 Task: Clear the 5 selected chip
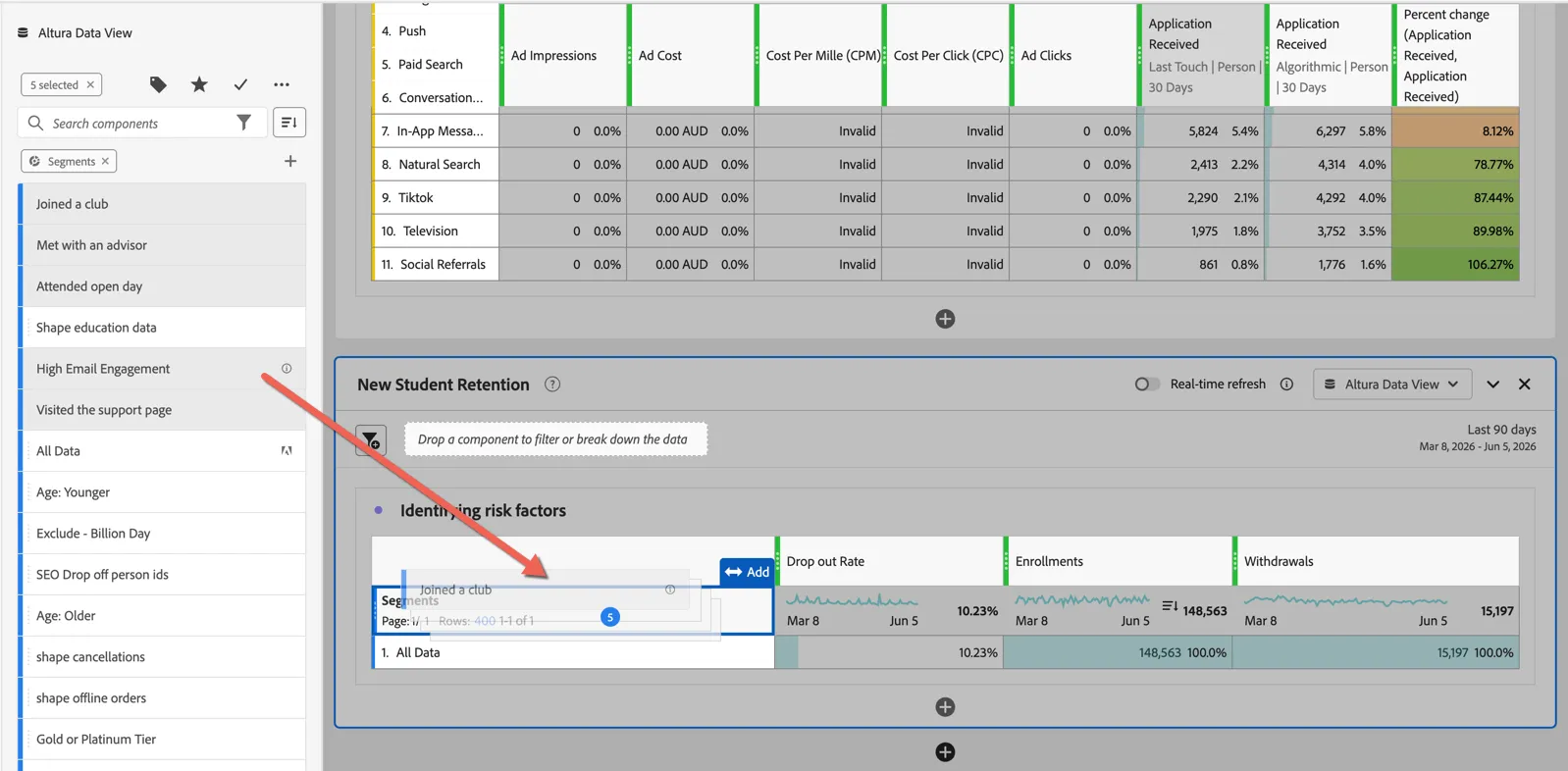point(90,84)
